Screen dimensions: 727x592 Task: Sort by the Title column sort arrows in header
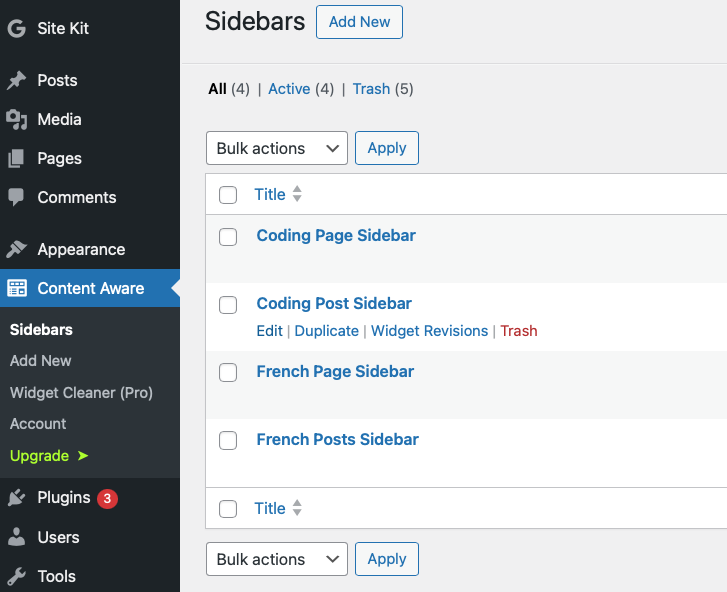297,194
